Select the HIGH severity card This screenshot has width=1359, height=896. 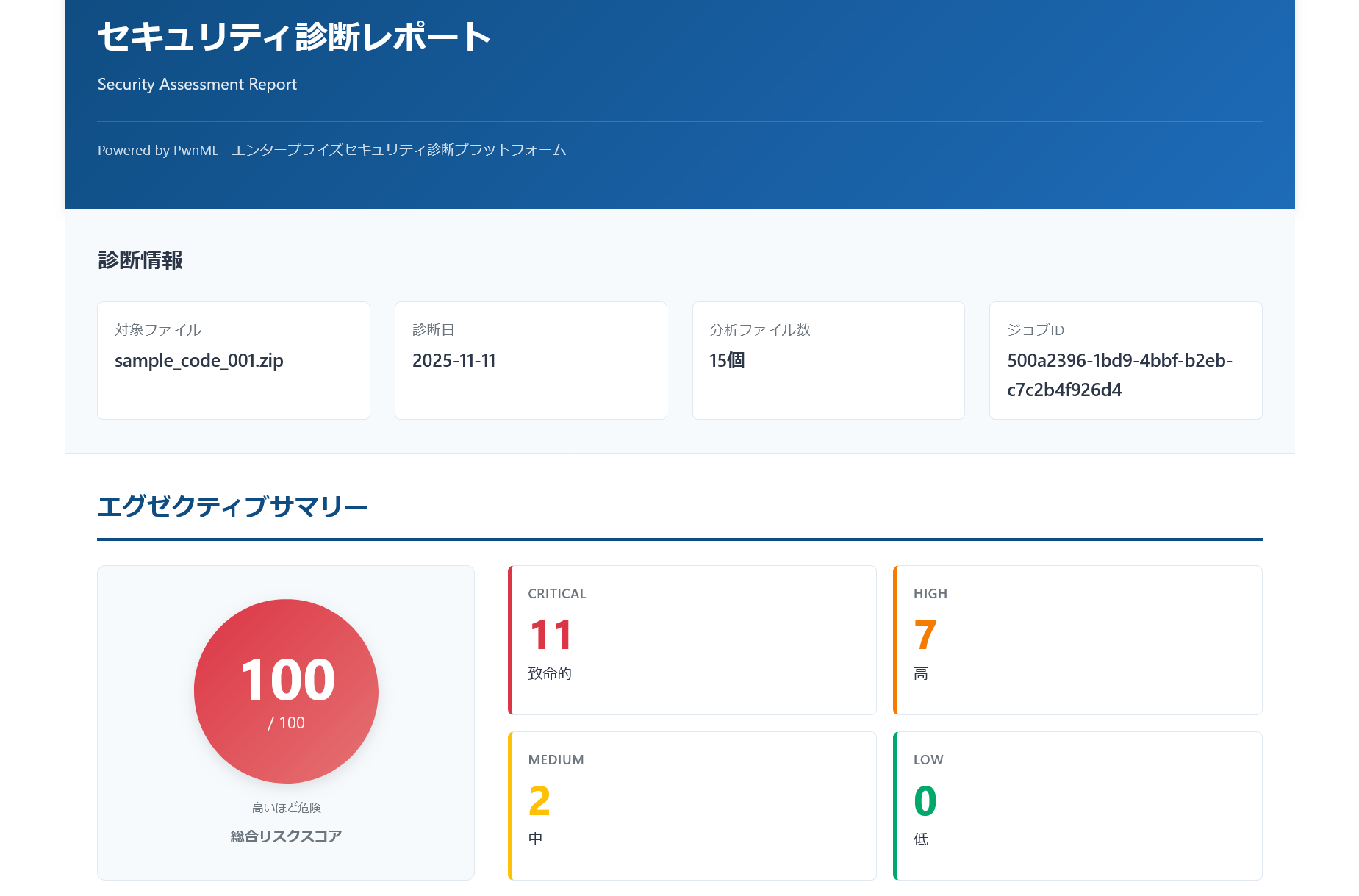coord(1077,639)
